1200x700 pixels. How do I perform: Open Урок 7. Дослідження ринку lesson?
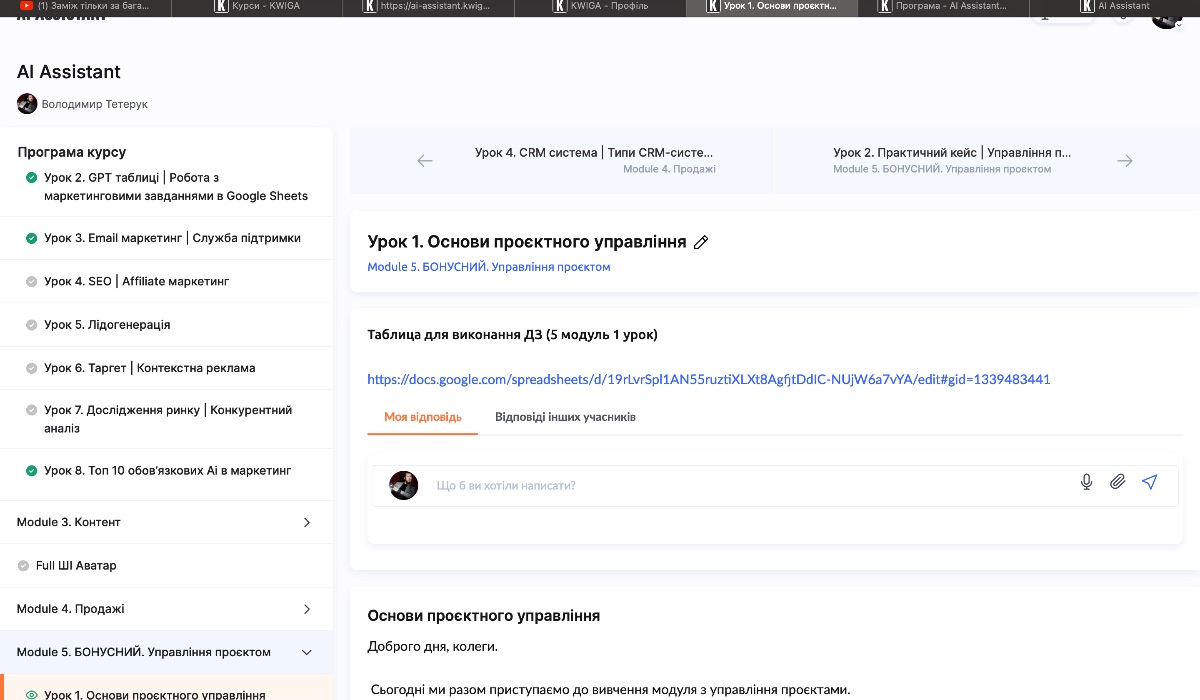166,419
